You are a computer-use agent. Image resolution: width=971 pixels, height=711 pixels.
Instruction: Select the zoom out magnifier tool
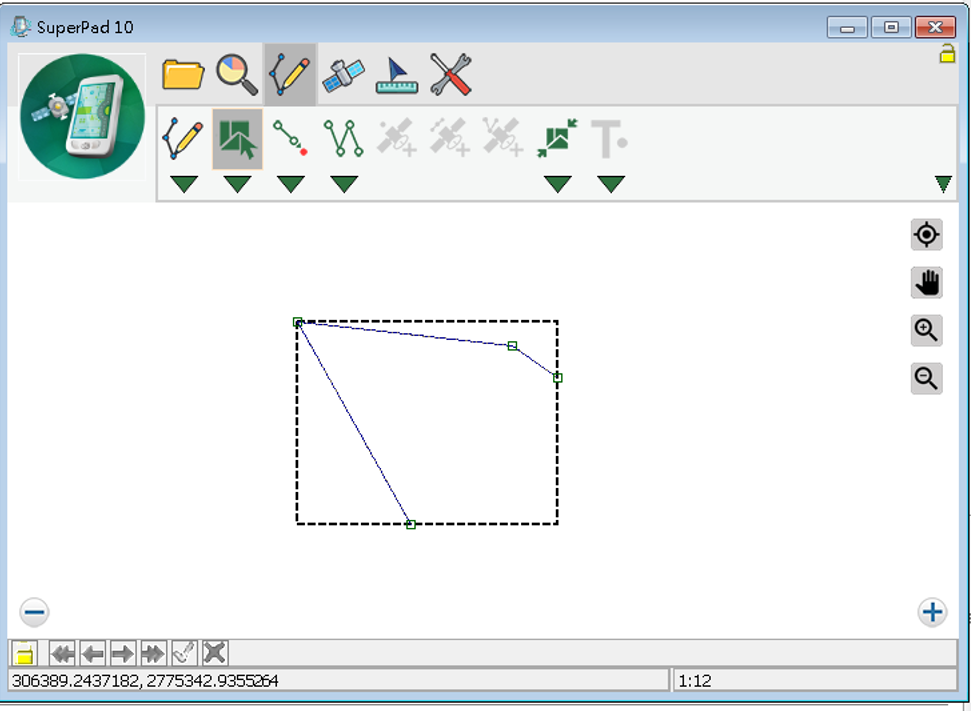pyautogui.click(x=926, y=378)
